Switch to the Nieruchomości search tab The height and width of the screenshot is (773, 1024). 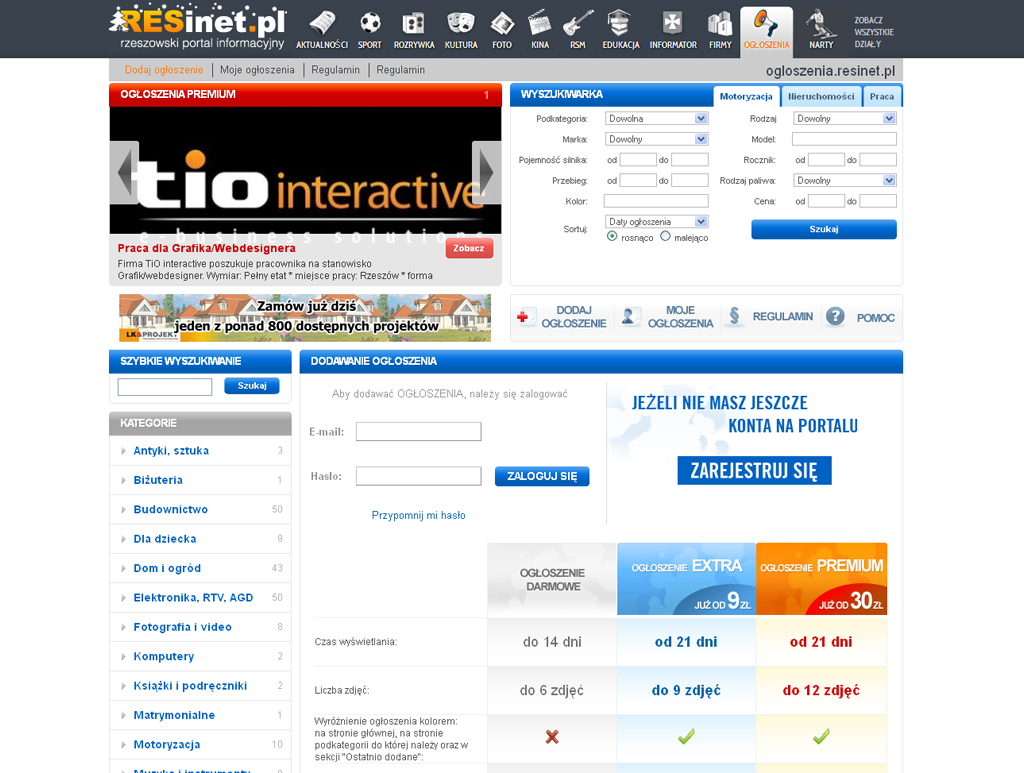click(x=821, y=97)
